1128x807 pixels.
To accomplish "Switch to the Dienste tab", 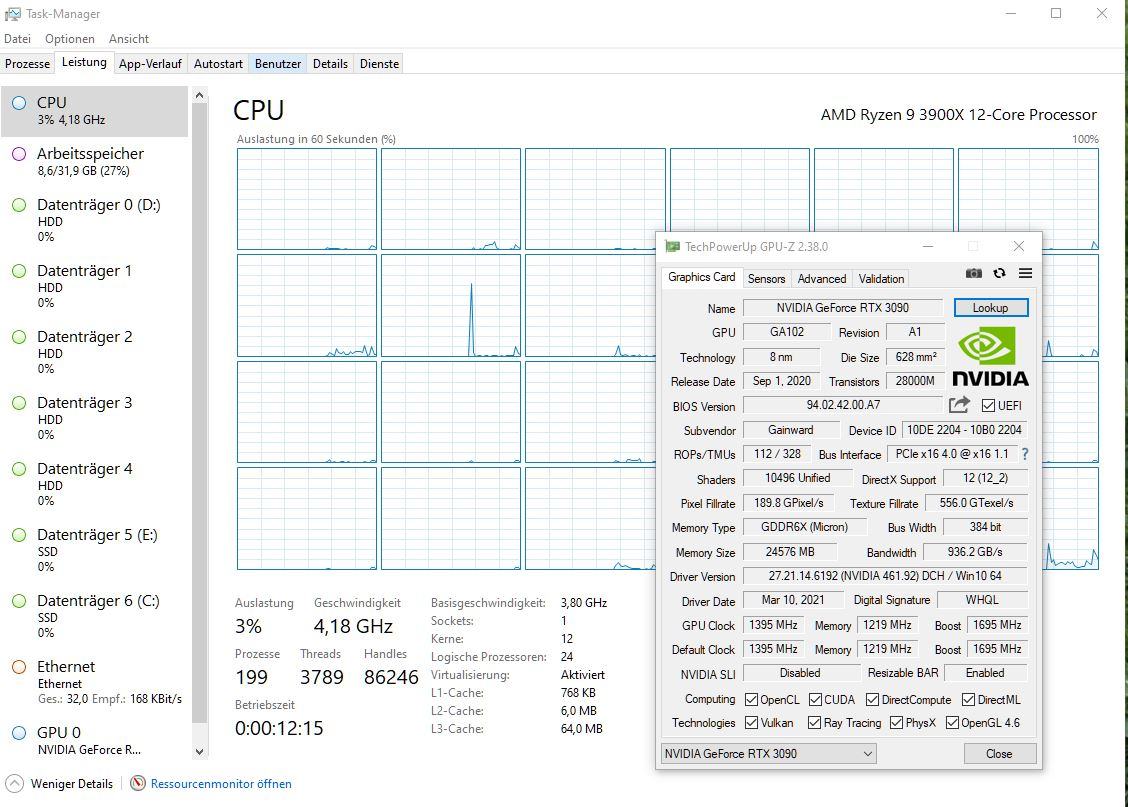I will coord(379,64).
